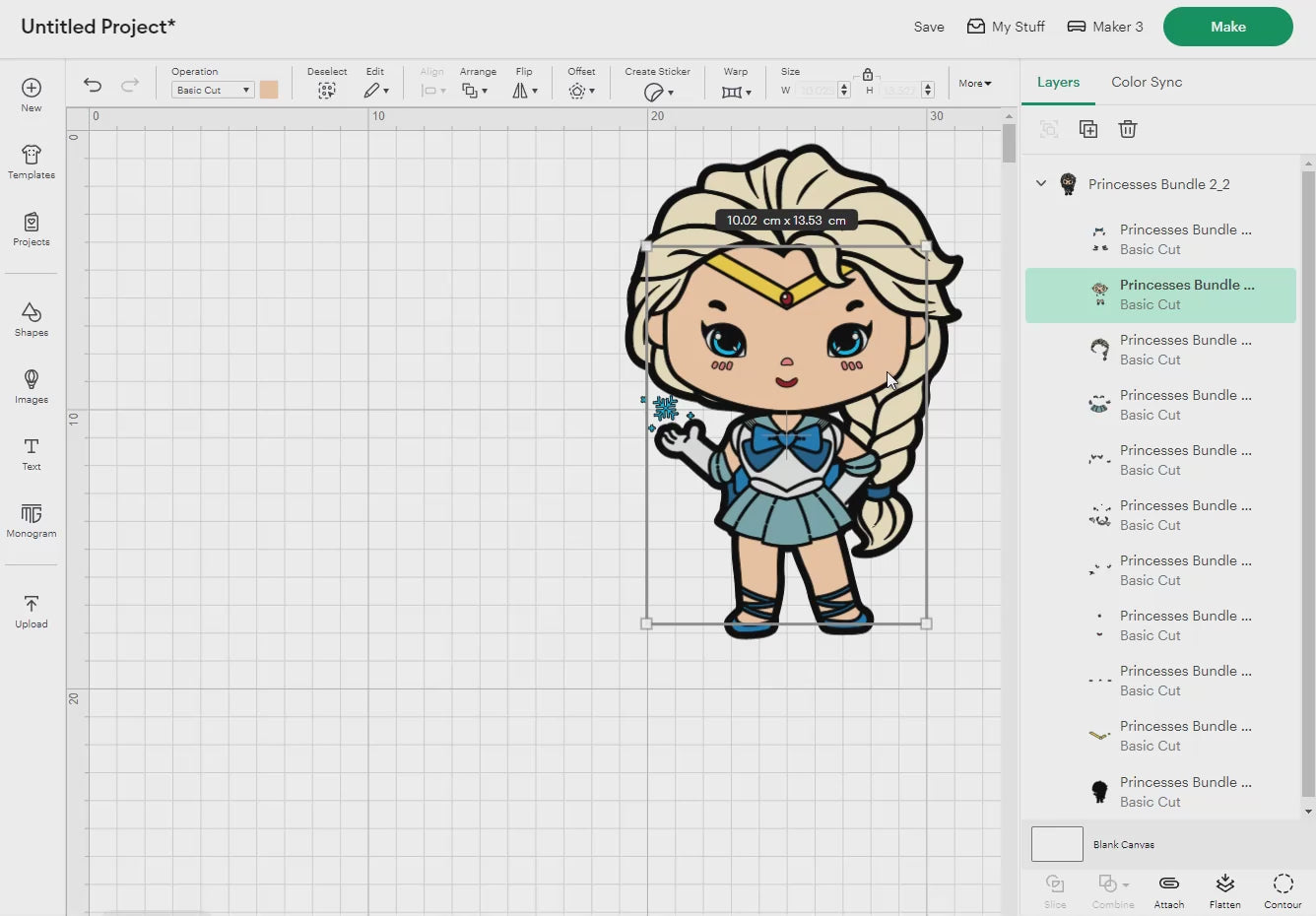Image resolution: width=1316 pixels, height=916 pixels.
Task: Click the Princesses Bundle 2_2 group name
Action: click(1158, 184)
